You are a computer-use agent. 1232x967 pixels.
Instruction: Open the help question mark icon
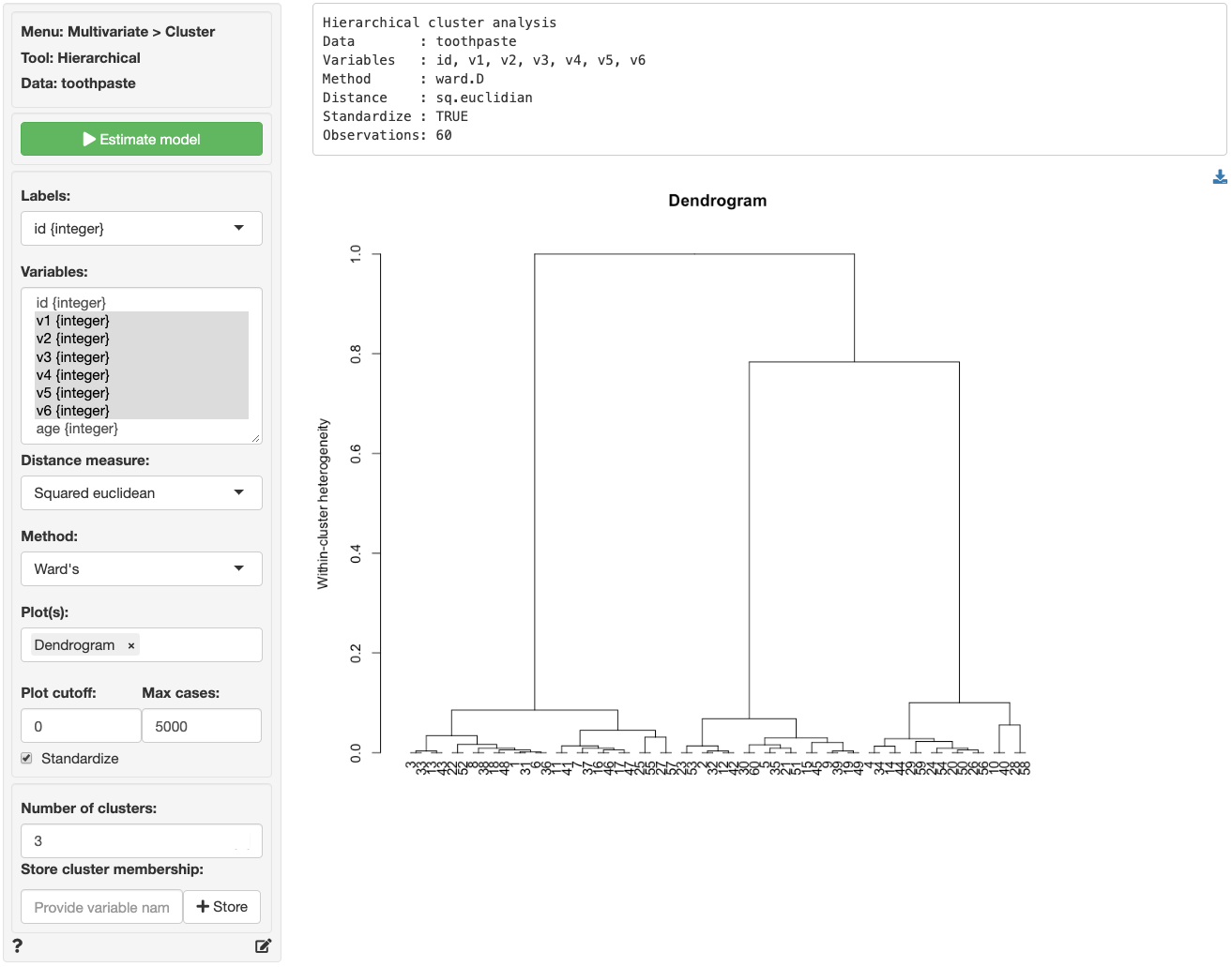(18, 945)
